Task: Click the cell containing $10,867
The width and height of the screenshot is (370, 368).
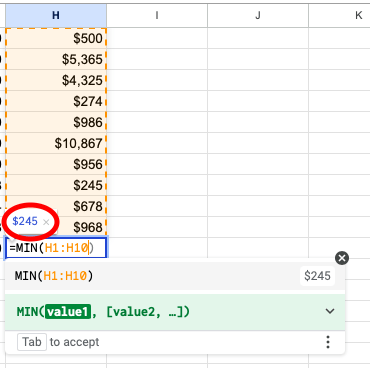Action: click(x=56, y=143)
